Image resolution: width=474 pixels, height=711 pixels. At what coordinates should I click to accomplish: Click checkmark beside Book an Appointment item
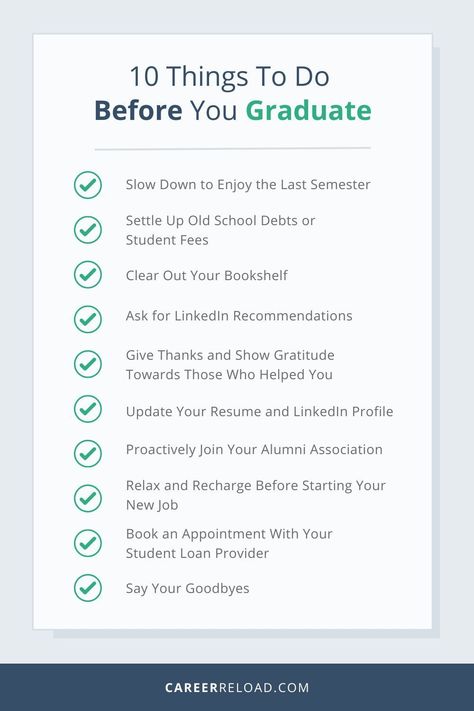pyautogui.click(x=88, y=543)
